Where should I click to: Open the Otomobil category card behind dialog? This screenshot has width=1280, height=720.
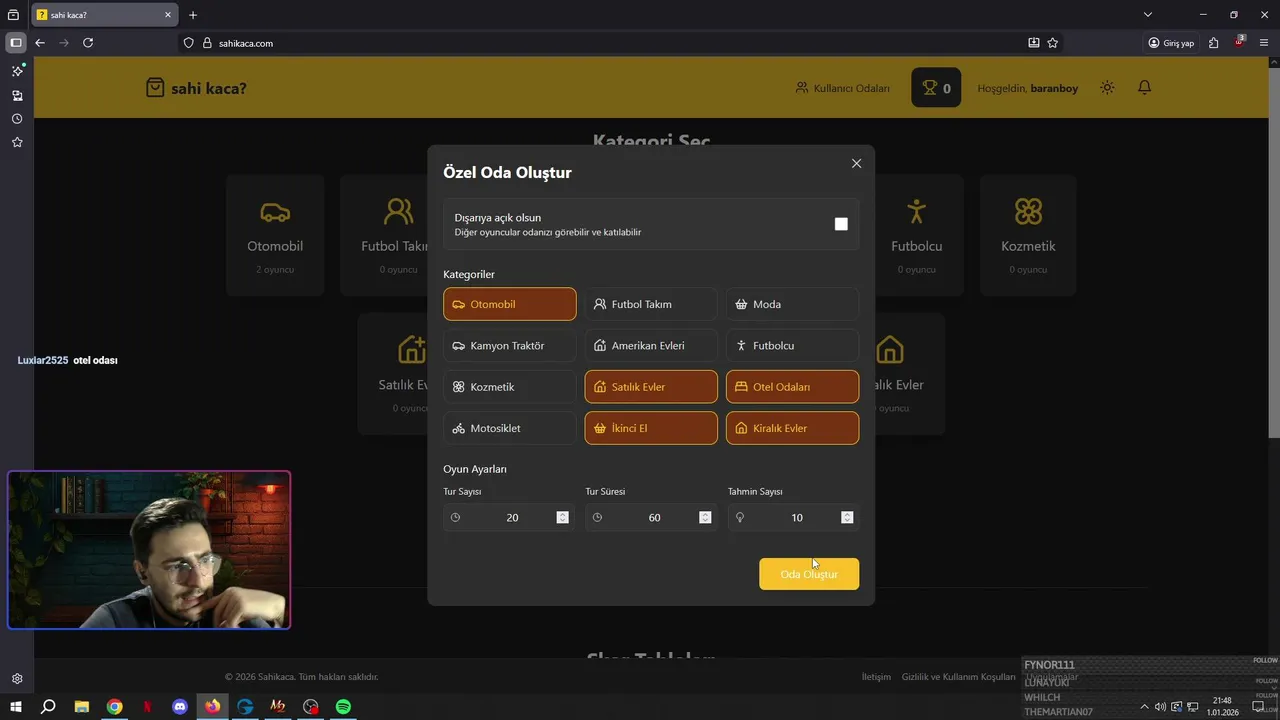click(x=275, y=235)
